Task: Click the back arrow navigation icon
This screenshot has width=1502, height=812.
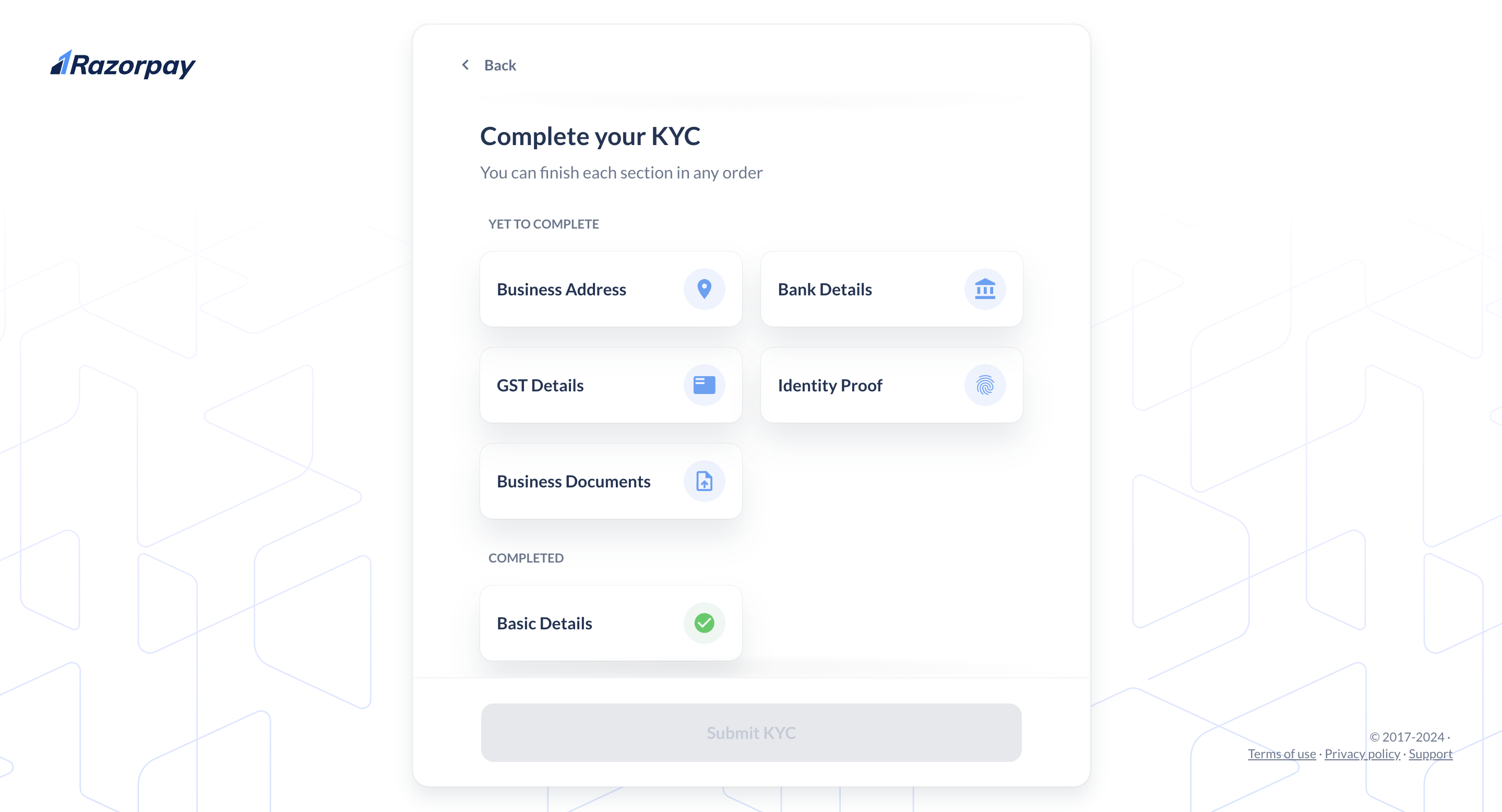Action: click(465, 65)
